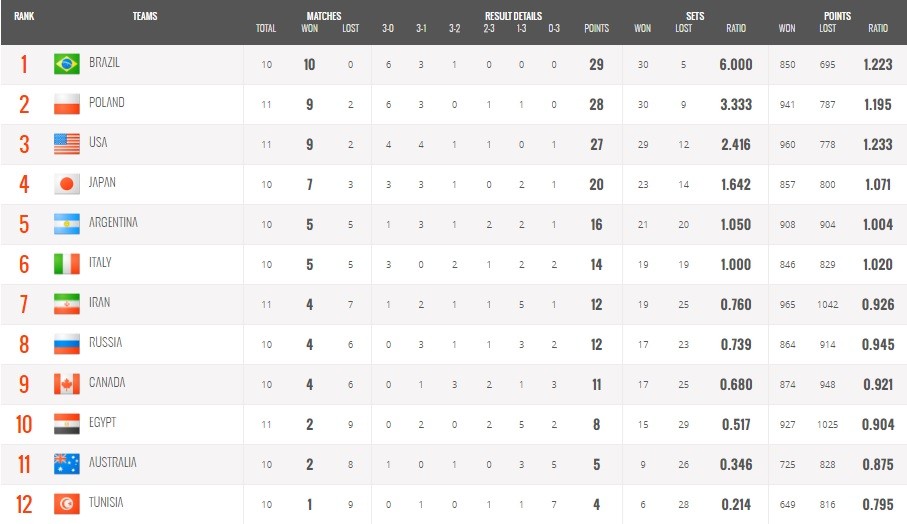Click the Result Details column group header

(513, 16)
